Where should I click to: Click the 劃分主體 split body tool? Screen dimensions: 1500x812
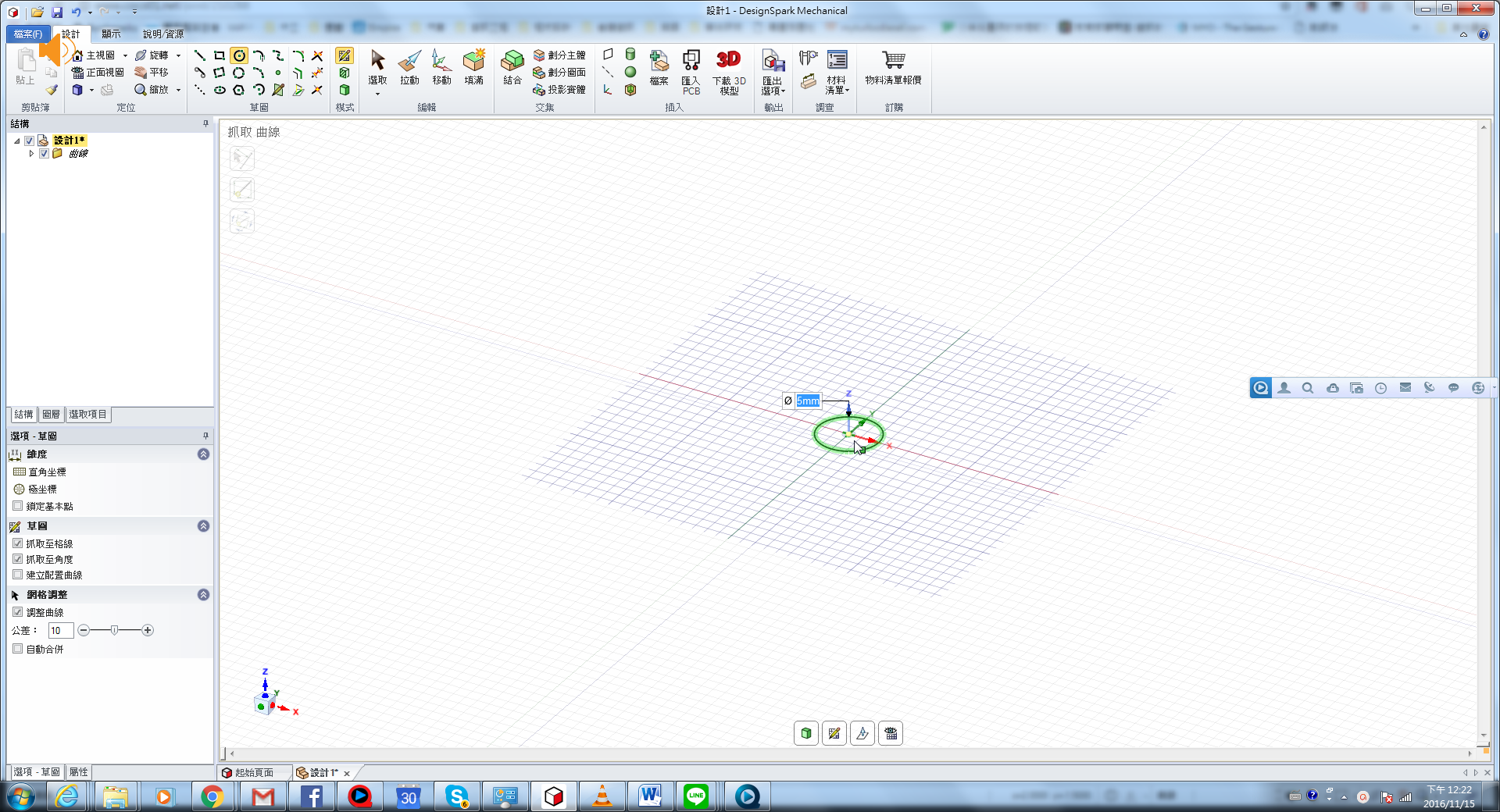tap(559, 55)
